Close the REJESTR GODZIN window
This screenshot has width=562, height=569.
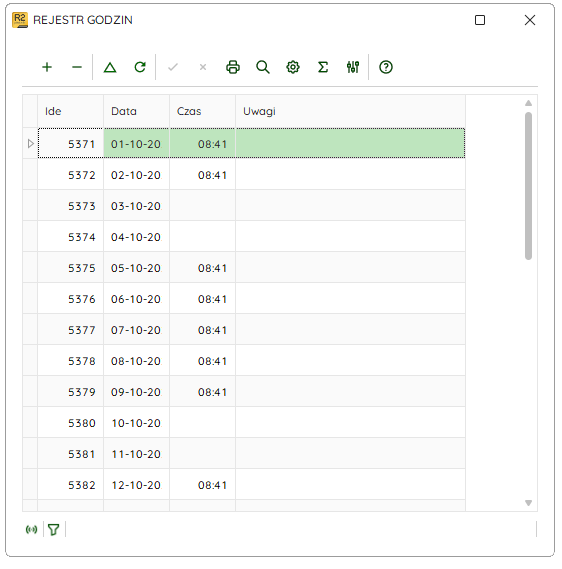(530, 20)
